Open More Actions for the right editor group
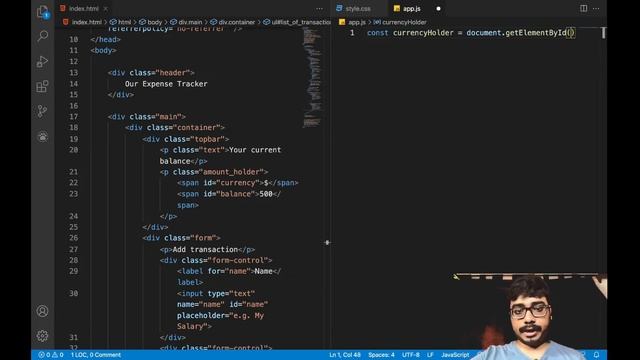This screenshot has width=640, height=360. coord(596,9)
